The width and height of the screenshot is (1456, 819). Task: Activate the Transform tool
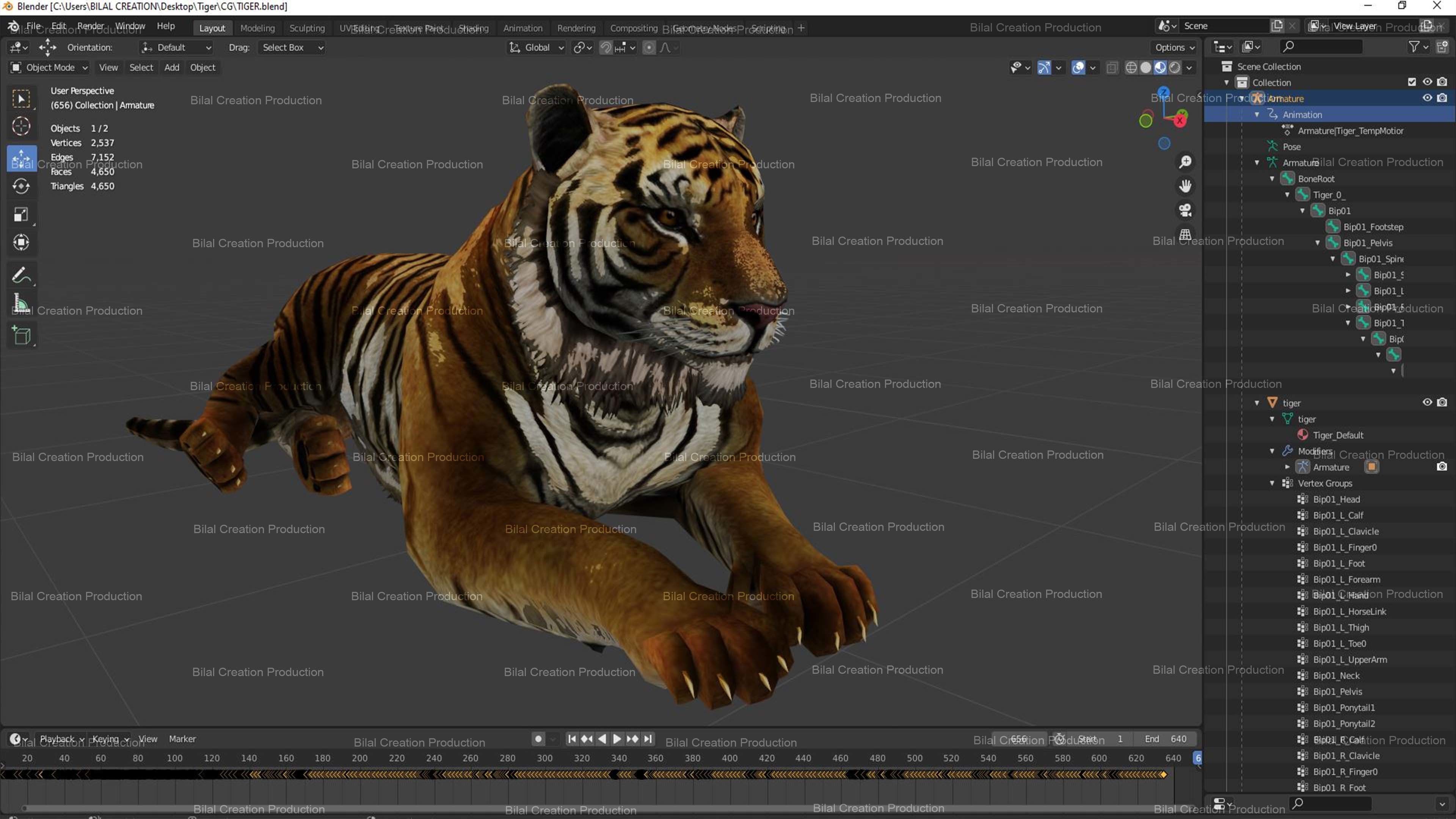point(22,243)
